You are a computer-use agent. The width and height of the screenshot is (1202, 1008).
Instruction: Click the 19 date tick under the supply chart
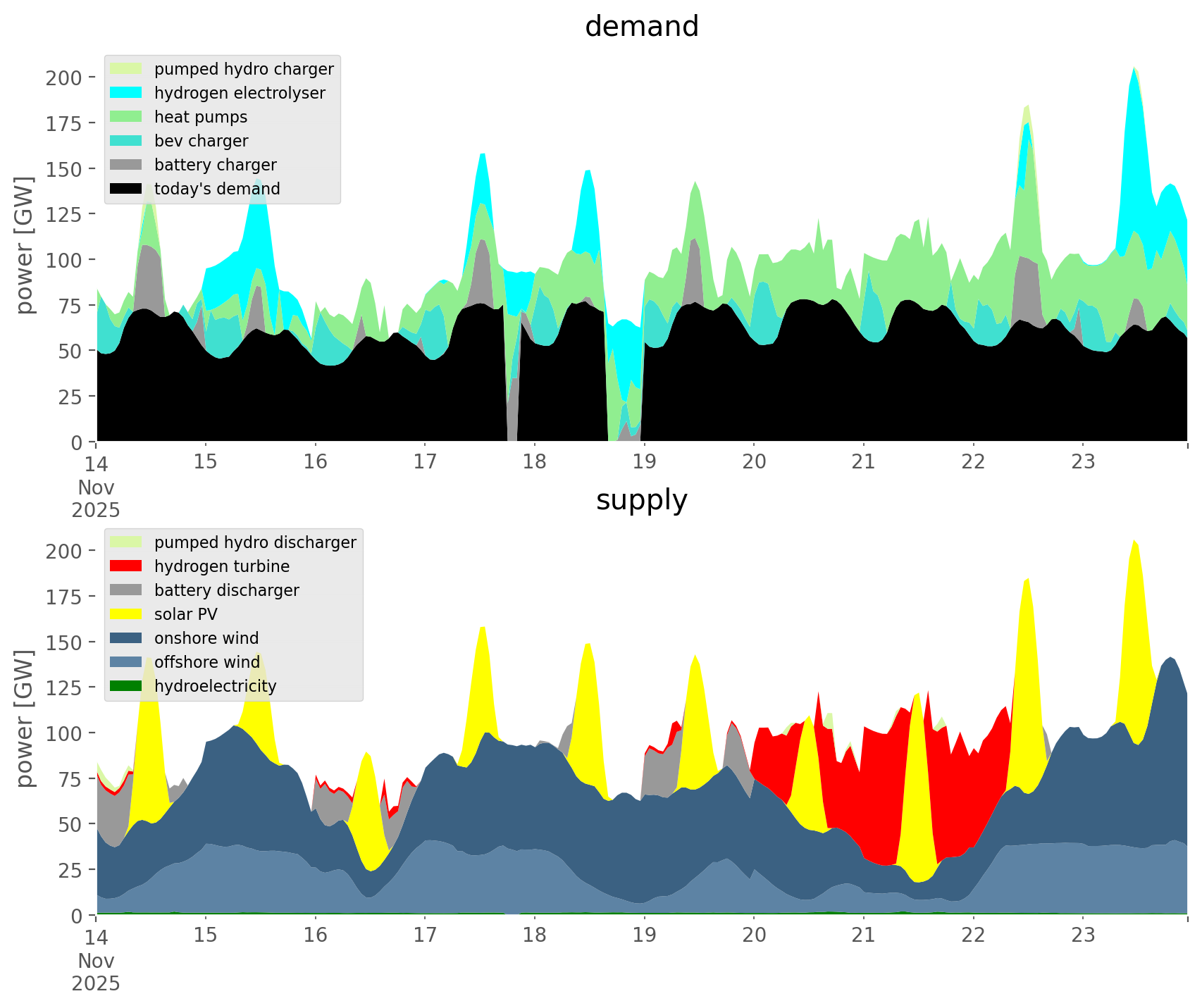(x=644, y=935)
